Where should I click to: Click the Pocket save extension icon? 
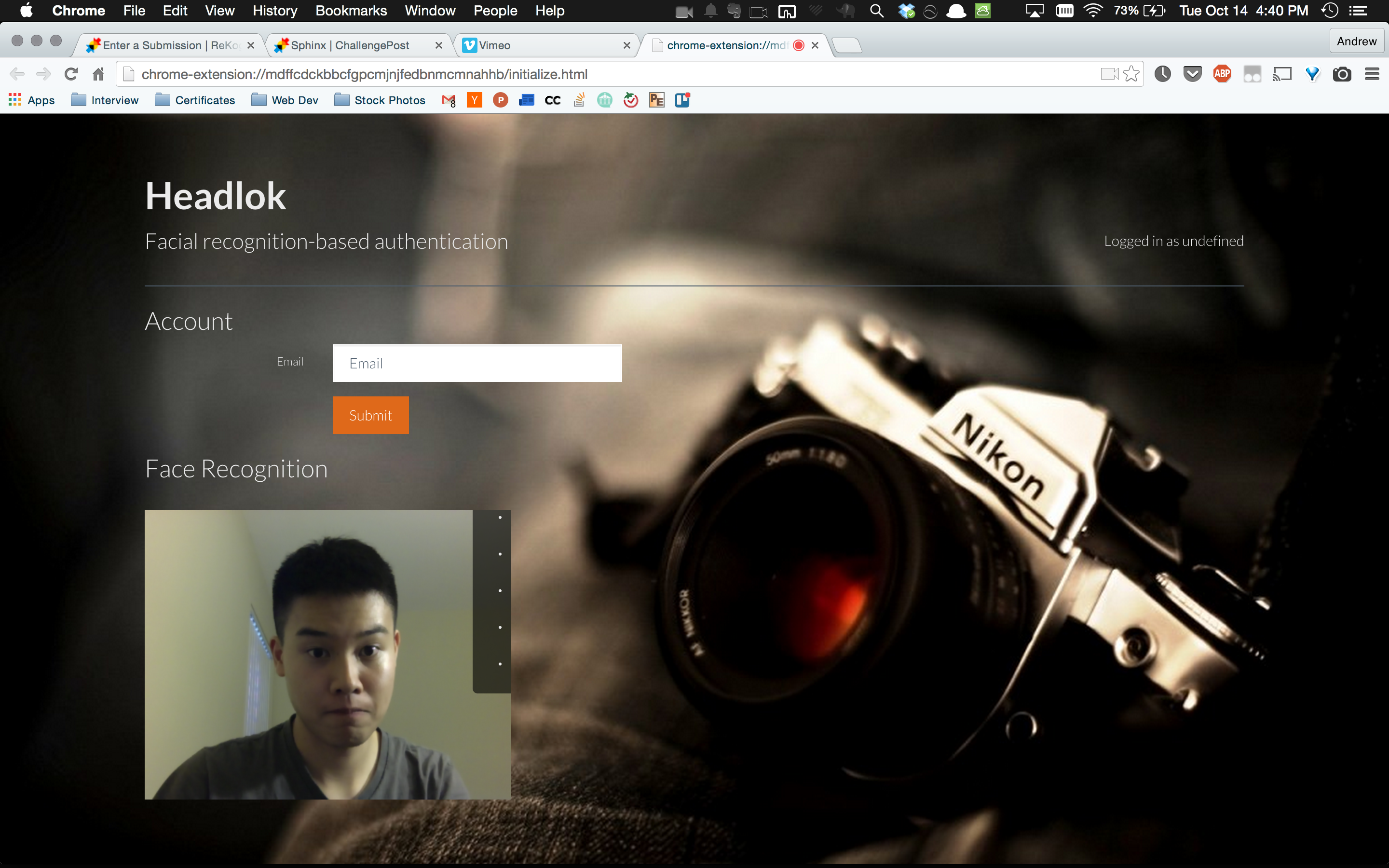(1192, 74)
